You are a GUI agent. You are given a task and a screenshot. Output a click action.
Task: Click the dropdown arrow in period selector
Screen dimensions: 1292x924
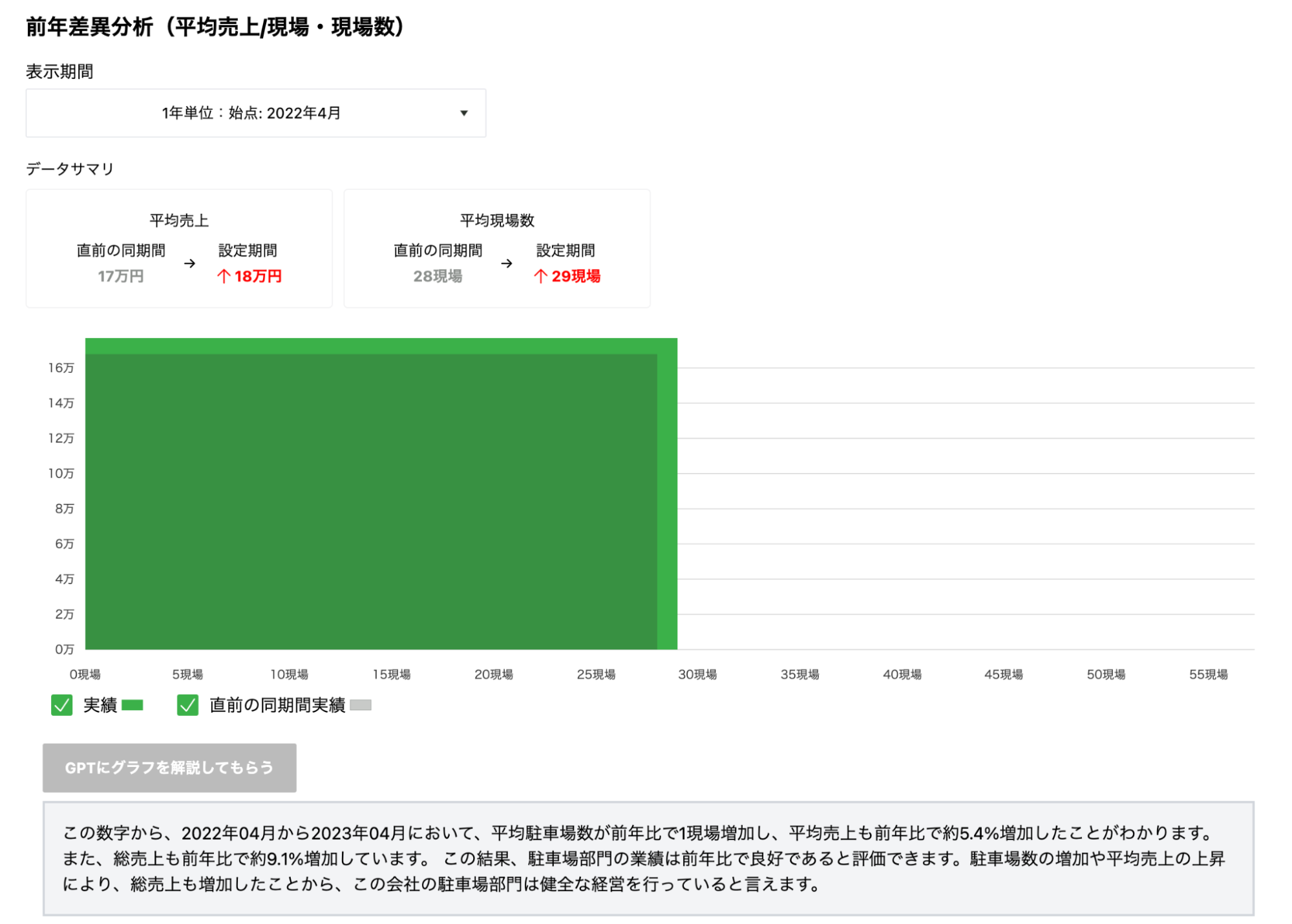(463, 113)
